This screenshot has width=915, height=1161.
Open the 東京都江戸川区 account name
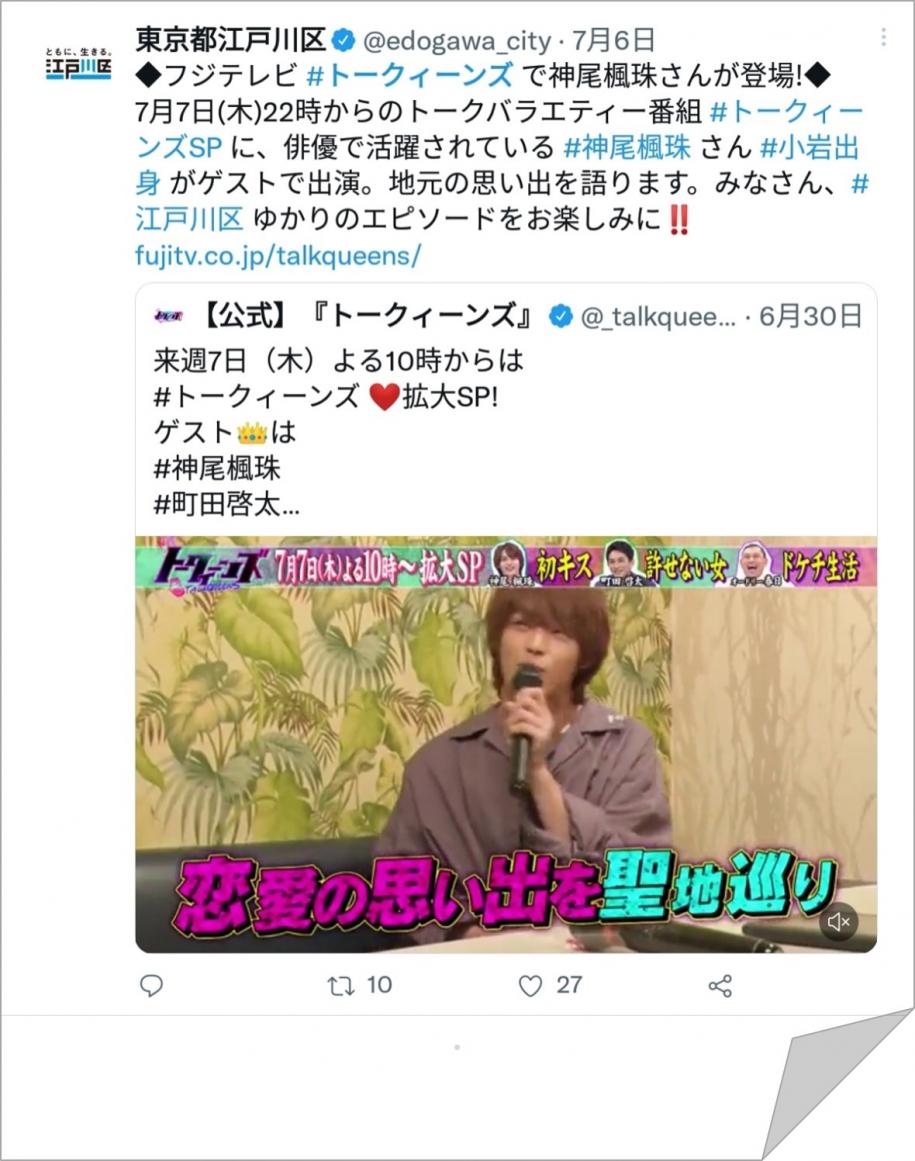[x=231, y=40]
